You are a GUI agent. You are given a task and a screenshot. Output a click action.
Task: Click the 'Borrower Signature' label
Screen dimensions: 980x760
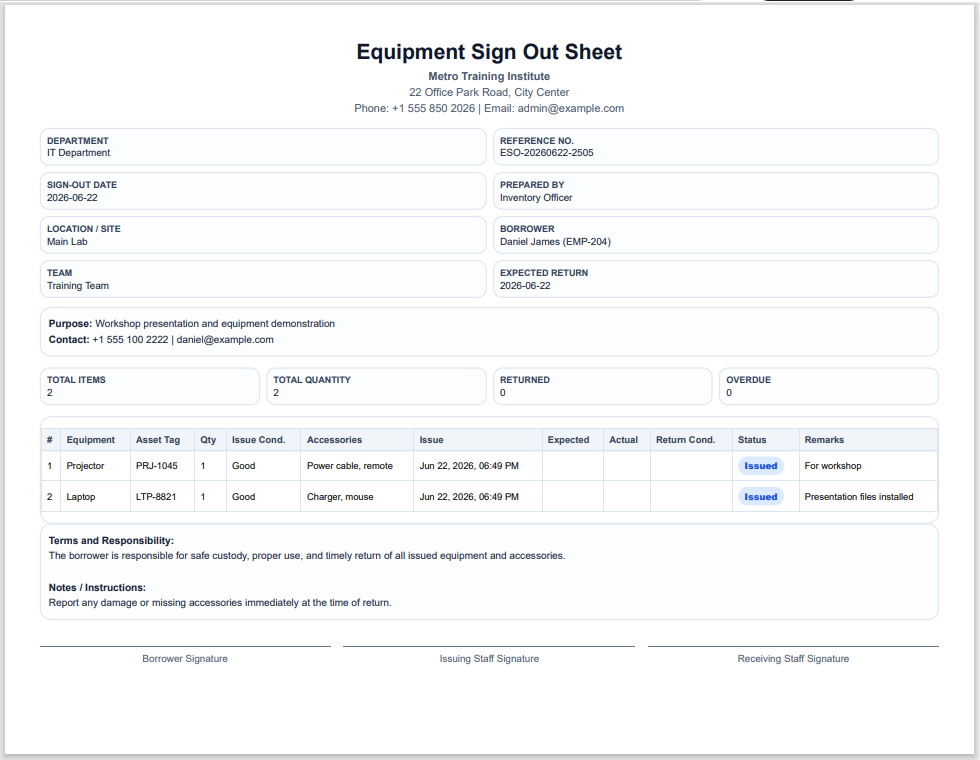[x=185, y=659]
